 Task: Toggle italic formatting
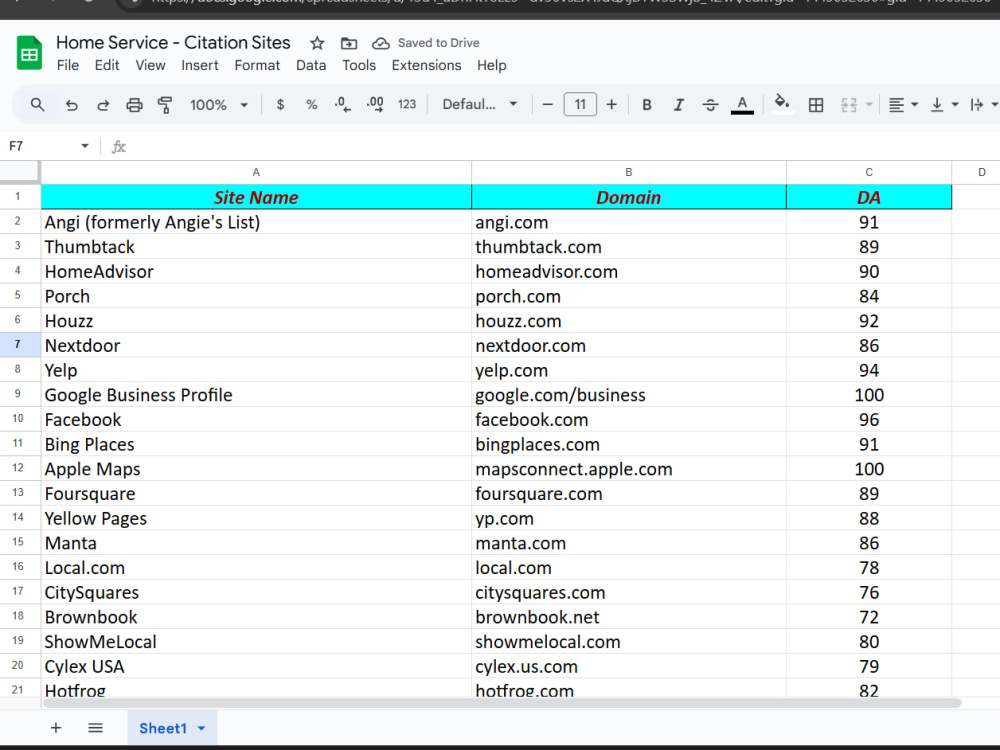tap(679, 105)
